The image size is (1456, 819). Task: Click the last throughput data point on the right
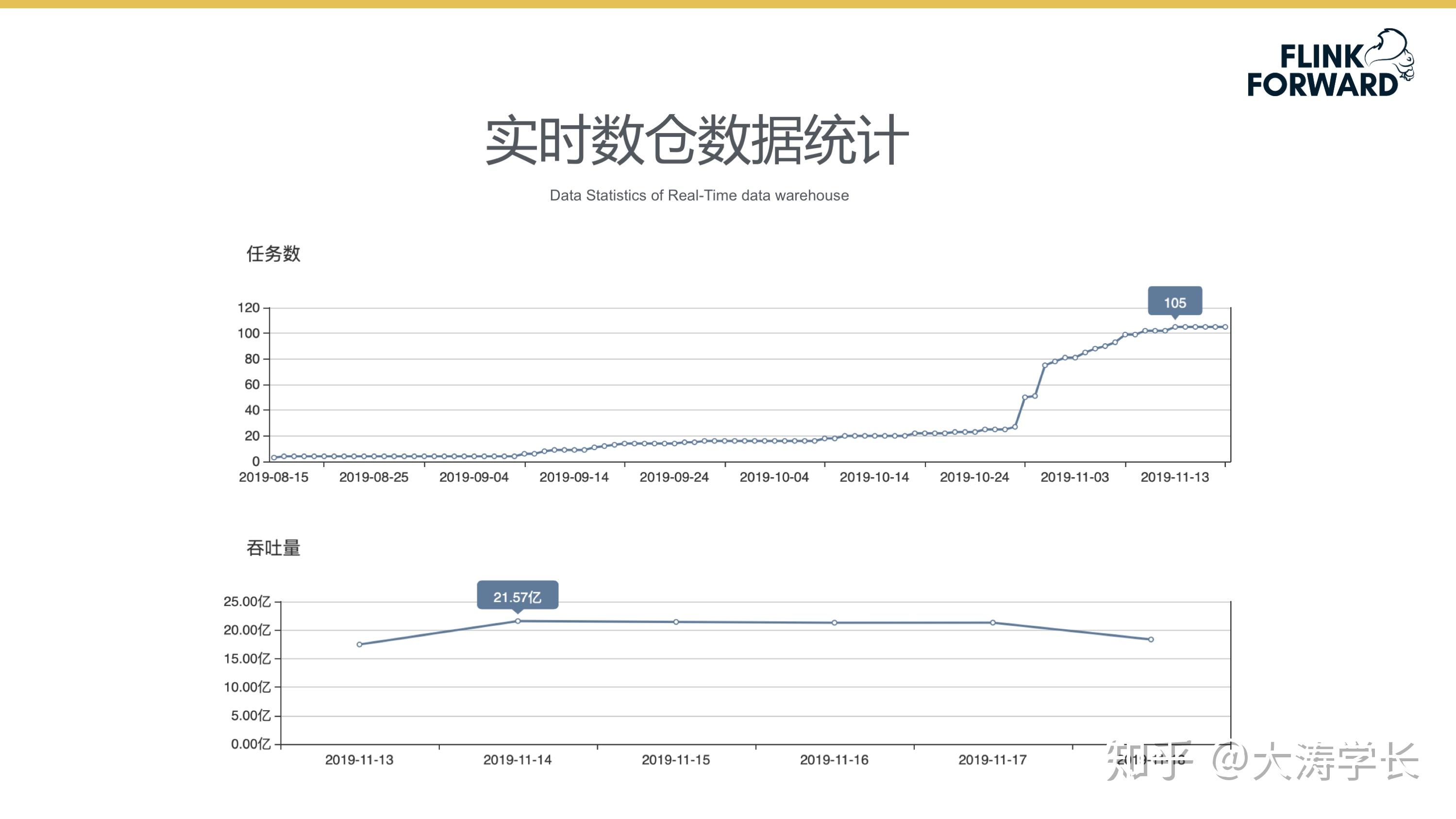tap(1151, 640)
